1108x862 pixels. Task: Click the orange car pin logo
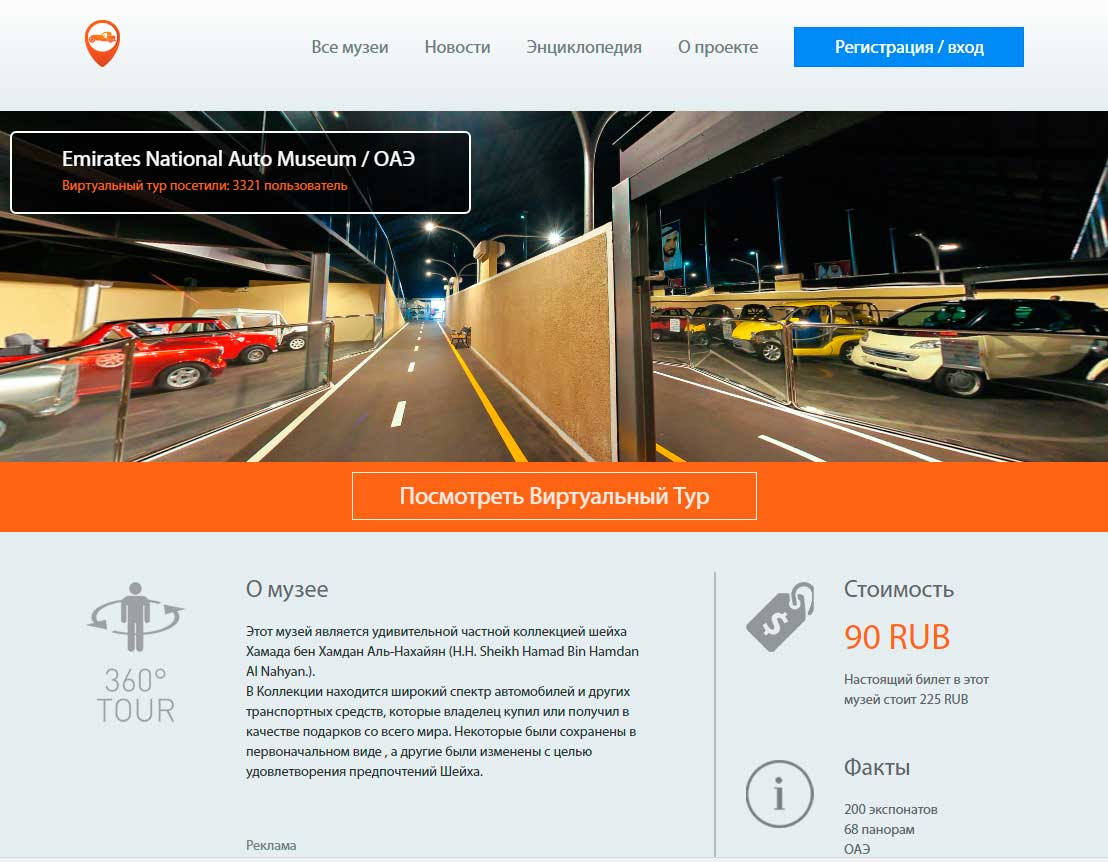coord(102,43)
